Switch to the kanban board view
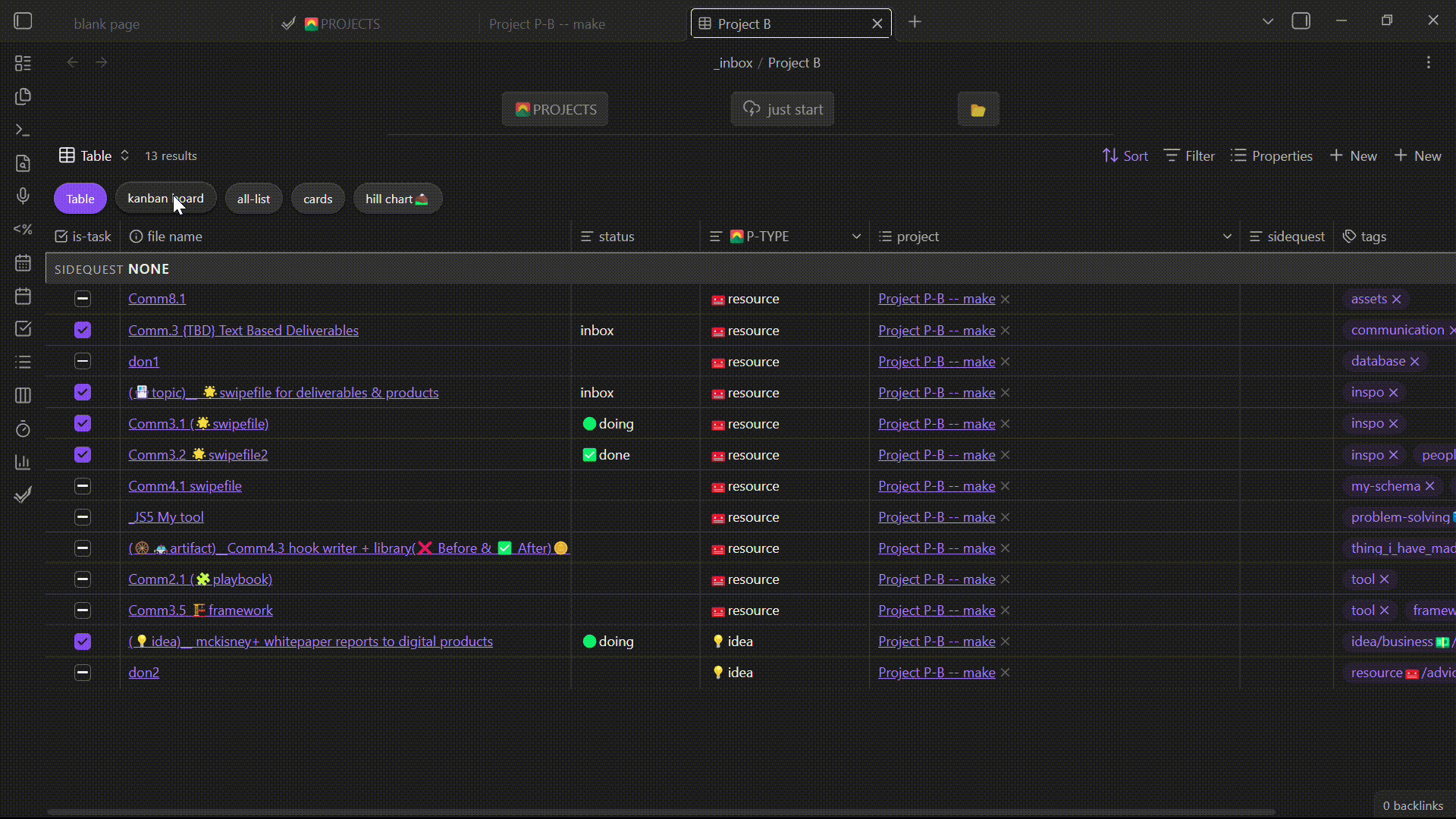This screenshot has height=819, width=1456. pyautogui.click(x=165, y=199)
